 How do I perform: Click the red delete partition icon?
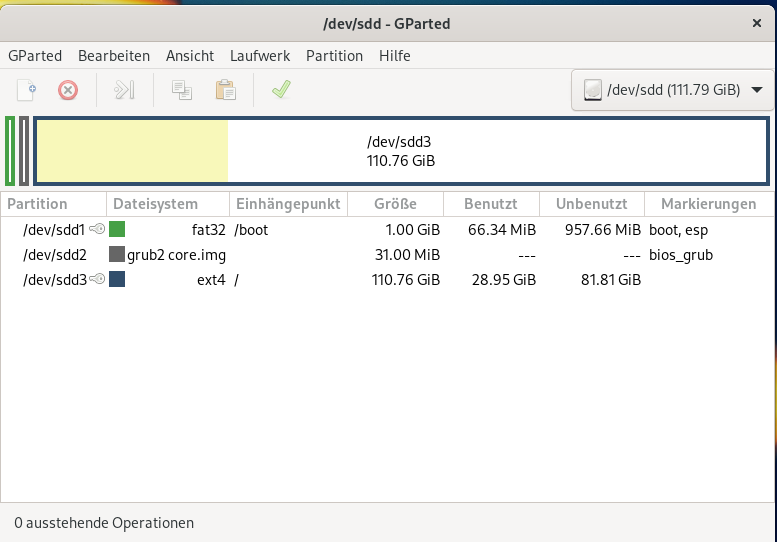pos(68,90)
